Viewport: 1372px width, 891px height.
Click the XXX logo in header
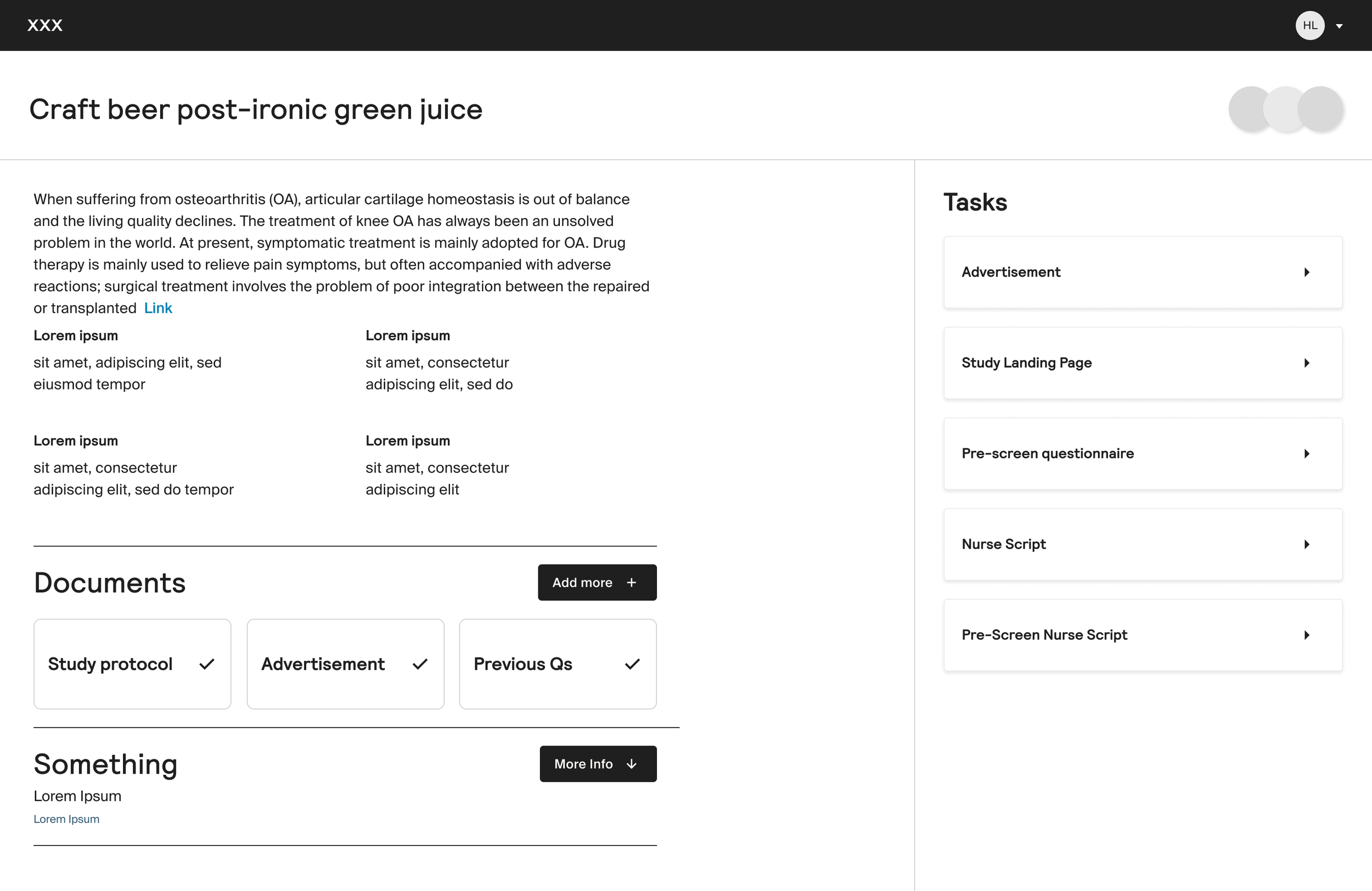click(45, 25)
